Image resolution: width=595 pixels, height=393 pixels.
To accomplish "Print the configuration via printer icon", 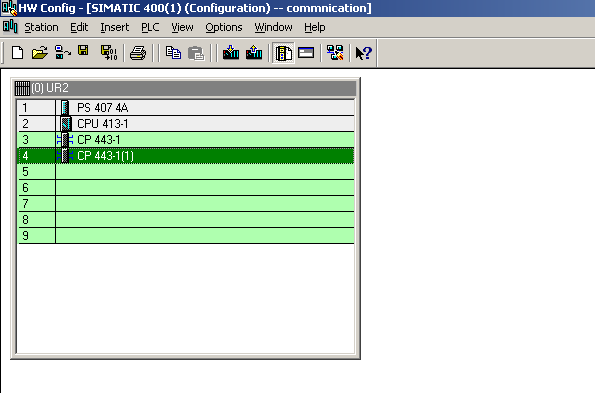I will click(138, 53).
